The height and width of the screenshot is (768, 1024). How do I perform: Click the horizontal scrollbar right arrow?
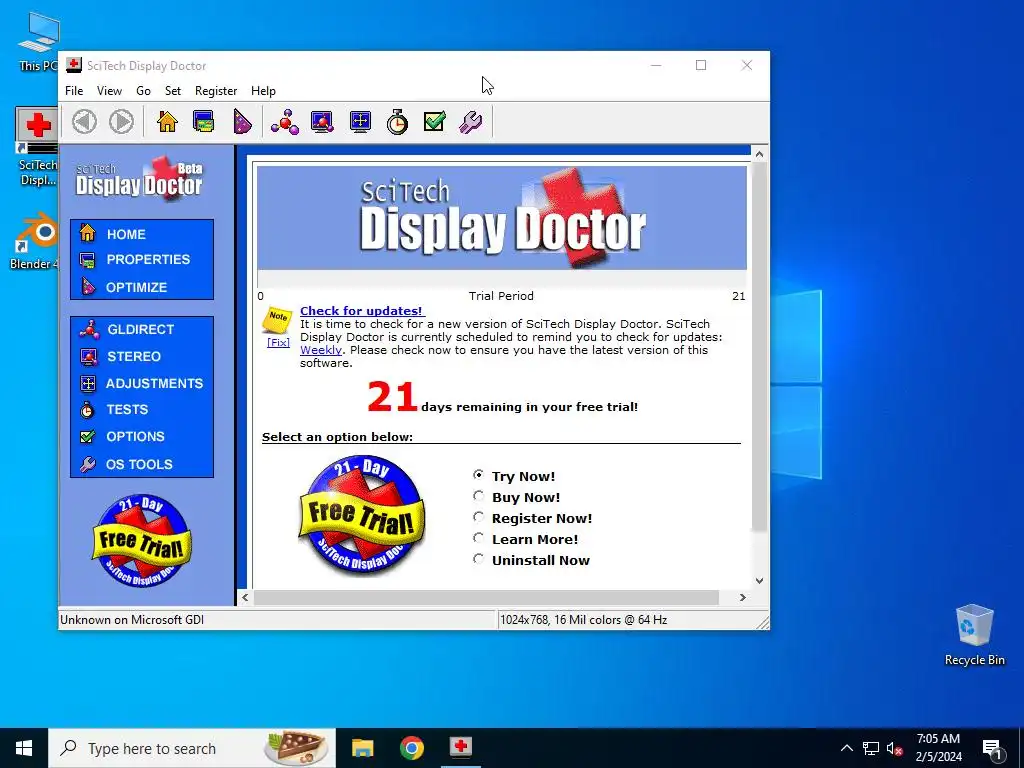coord(743,597)
